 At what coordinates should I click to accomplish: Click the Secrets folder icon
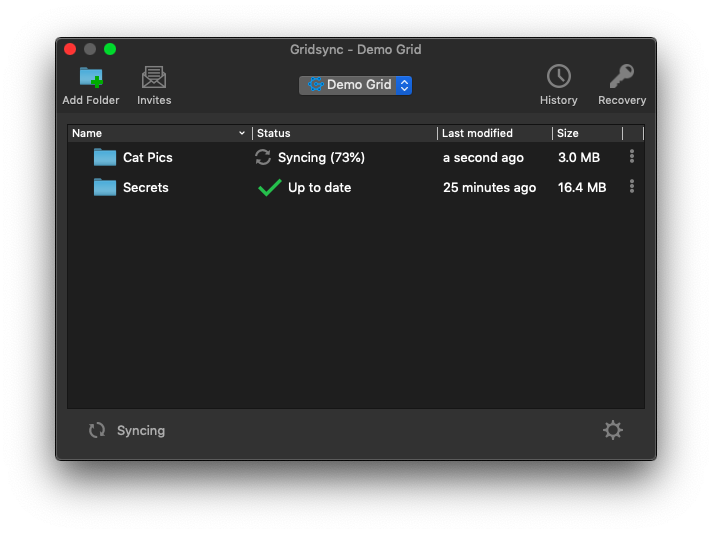click(105, 187)
